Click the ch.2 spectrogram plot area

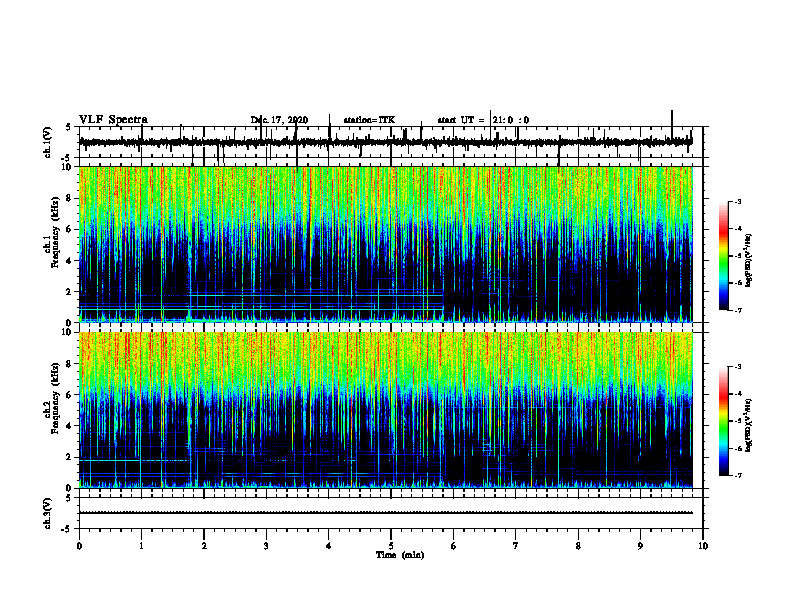[x=385, y=410]
